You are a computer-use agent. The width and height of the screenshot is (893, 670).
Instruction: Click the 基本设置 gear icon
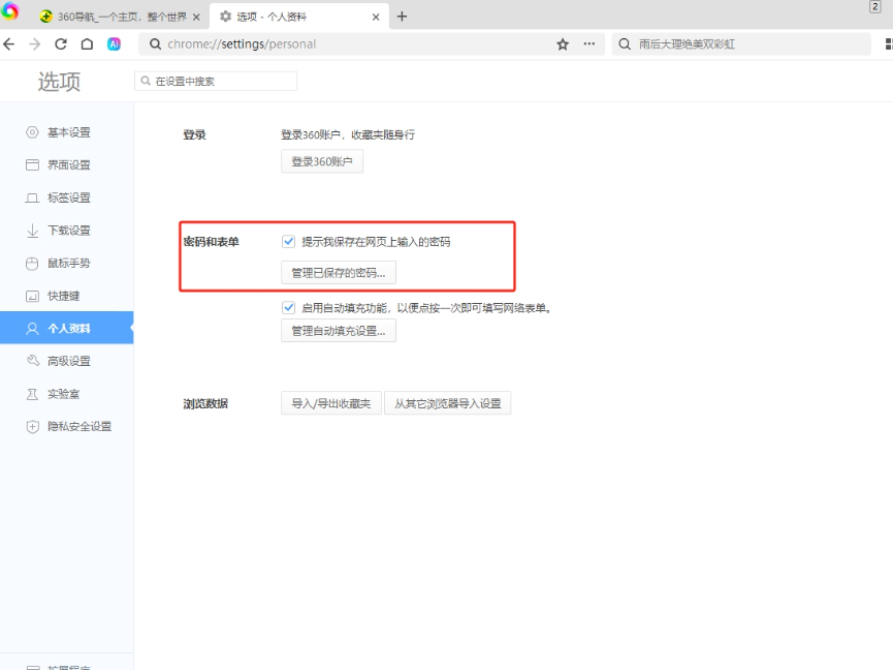pos(32,132)
